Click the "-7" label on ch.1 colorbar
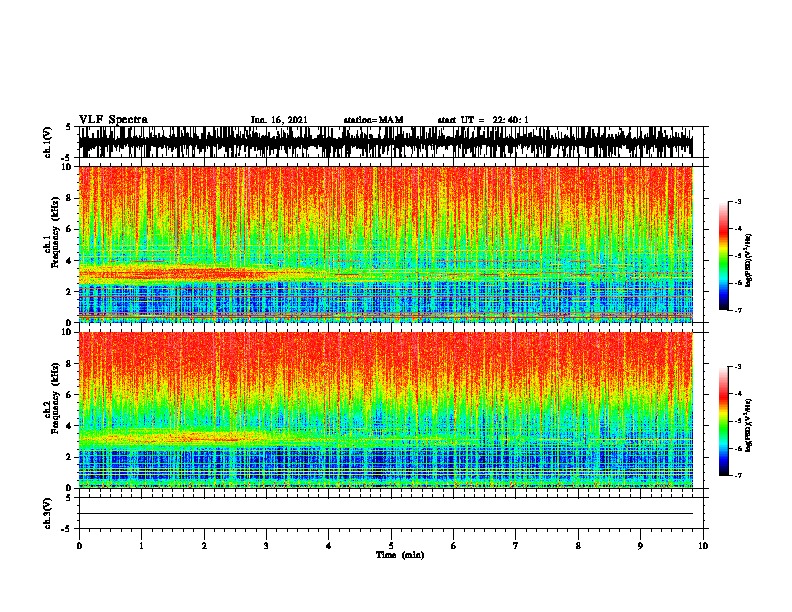This screenshot has height=612, width=792. coord(738,310)
